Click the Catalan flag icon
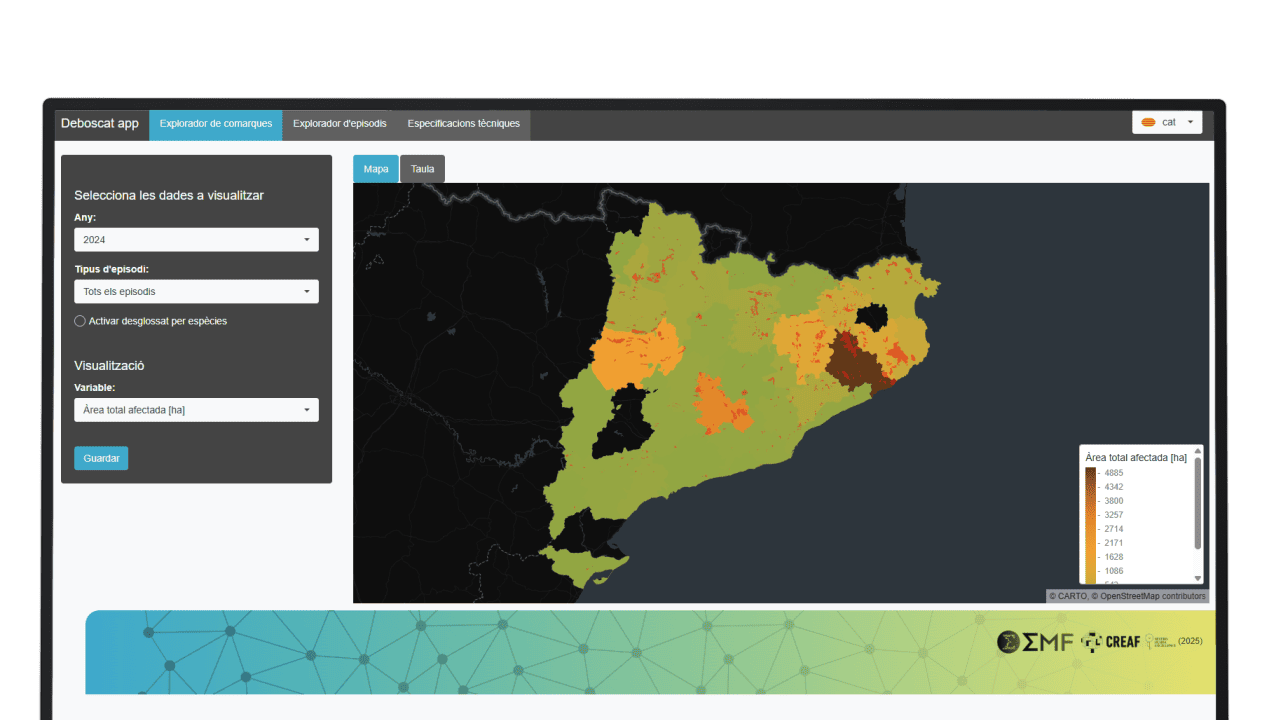This screenshot has height=720, width=1280. tap(1149, 122)
